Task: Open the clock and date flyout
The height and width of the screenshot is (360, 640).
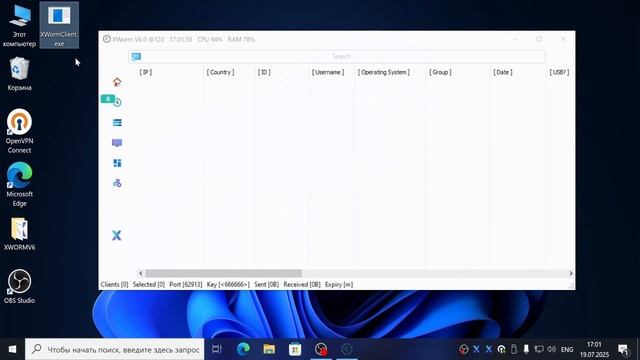Action: [x=594, y=349]
